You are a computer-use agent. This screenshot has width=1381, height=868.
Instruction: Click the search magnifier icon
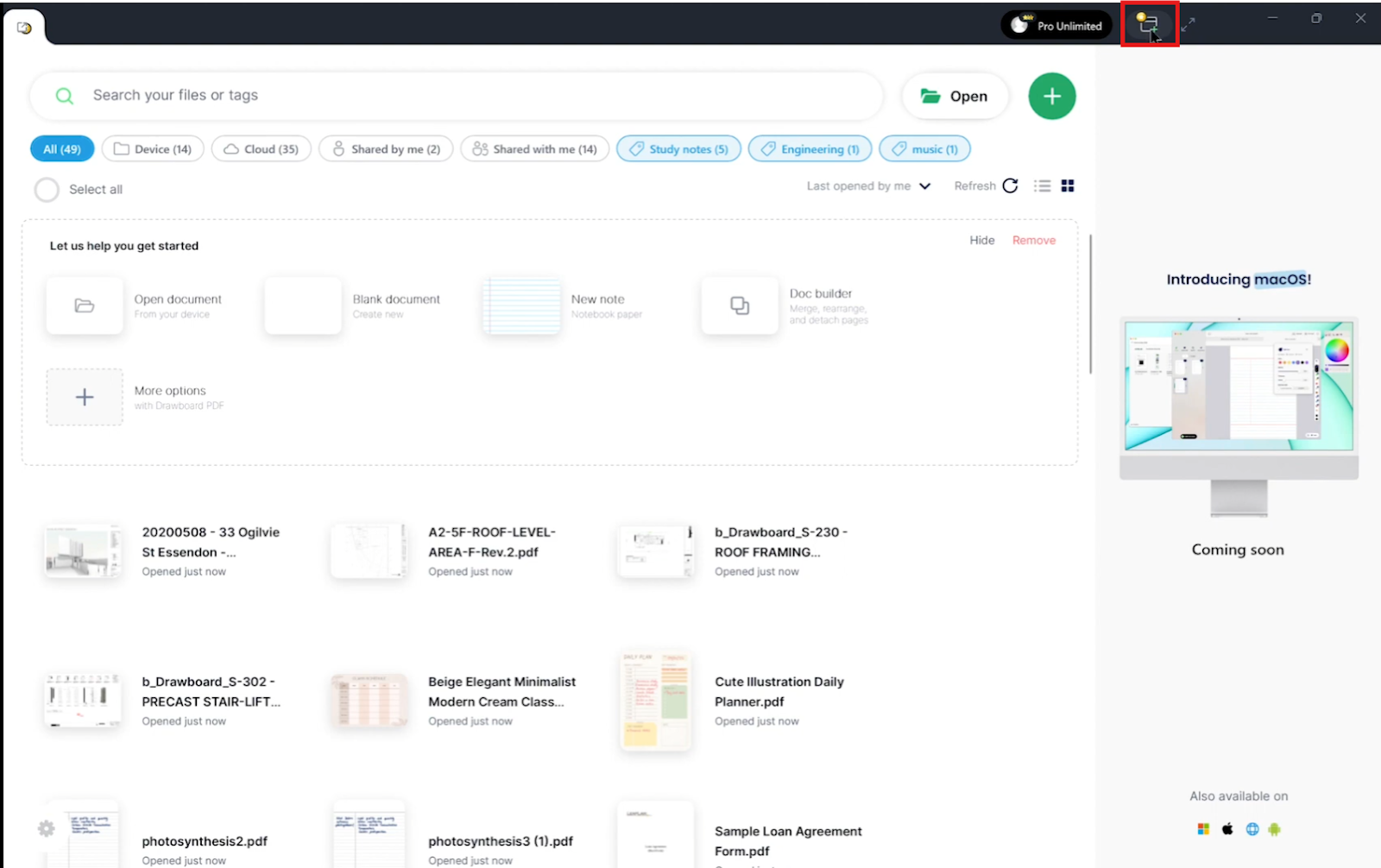(65, 96)
